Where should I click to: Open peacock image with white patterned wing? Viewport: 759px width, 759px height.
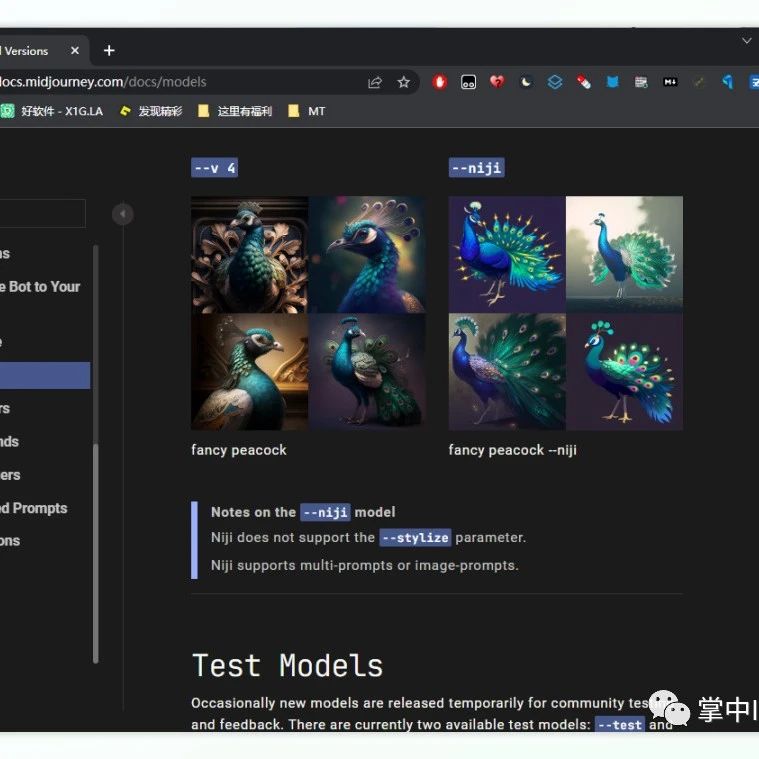click(250, 372)
